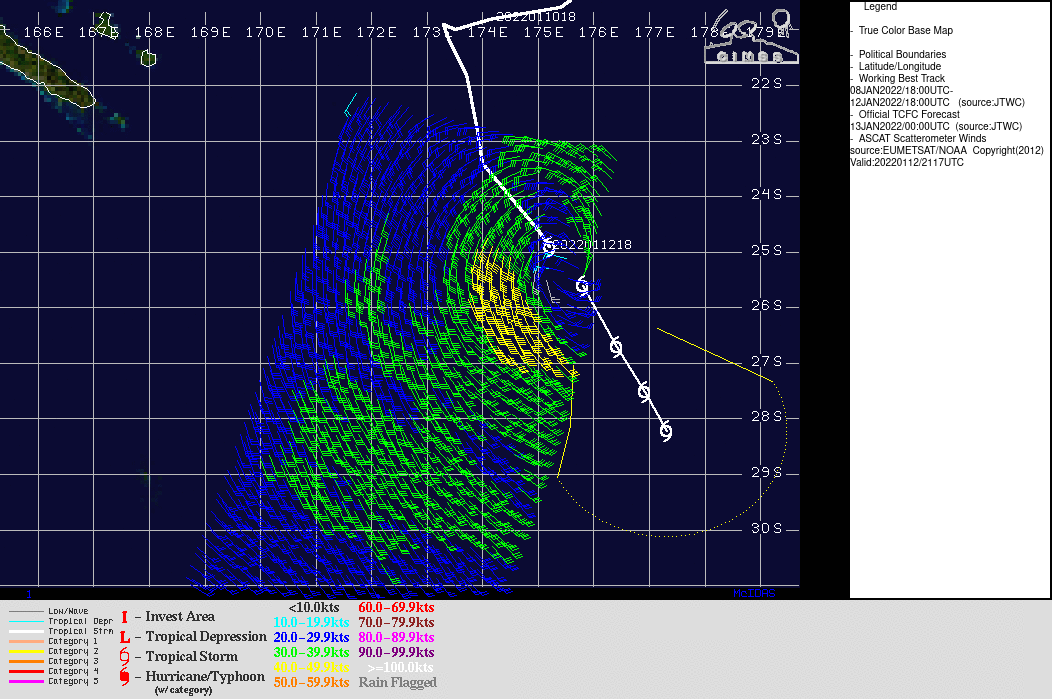Select the storm center marker labeled 2022011218
Image resolution: width=1052 pixels, height=699 pixels.
(548, 244)
